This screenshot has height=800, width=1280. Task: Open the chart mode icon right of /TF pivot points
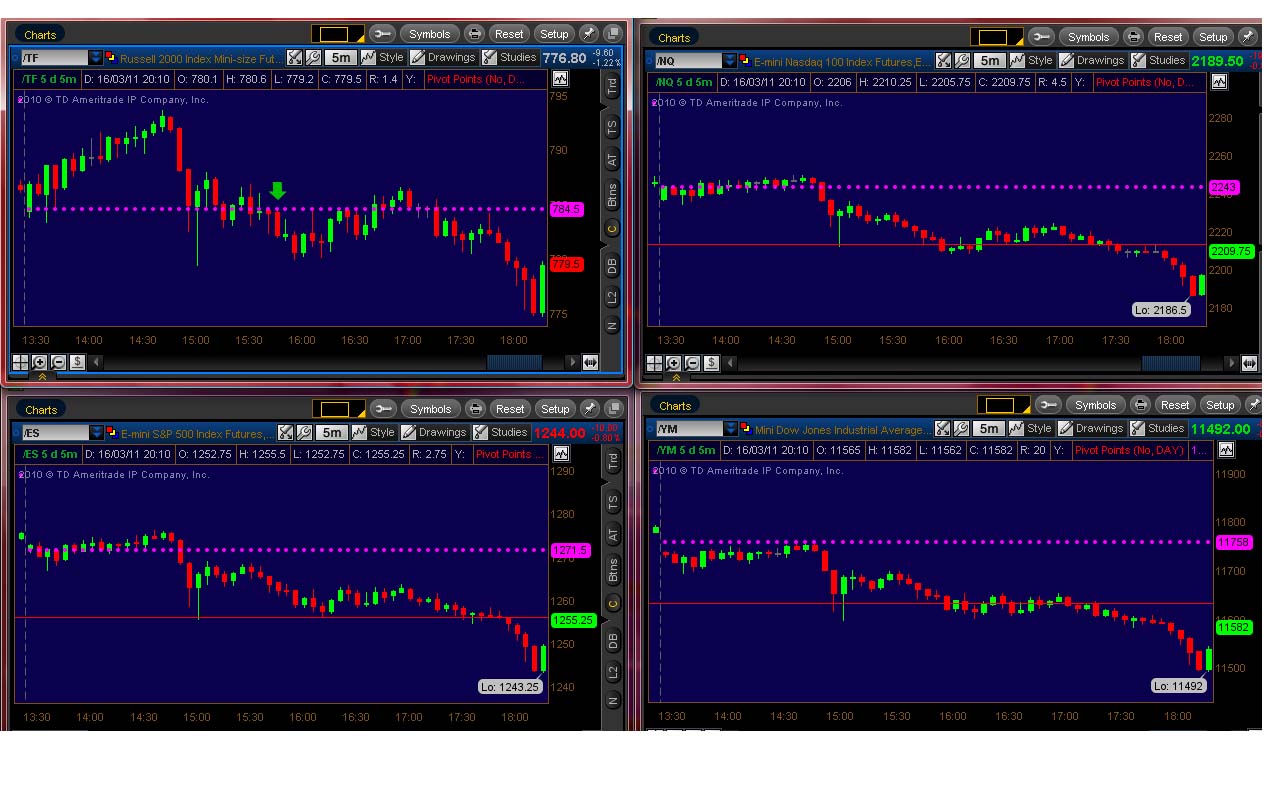560,79
